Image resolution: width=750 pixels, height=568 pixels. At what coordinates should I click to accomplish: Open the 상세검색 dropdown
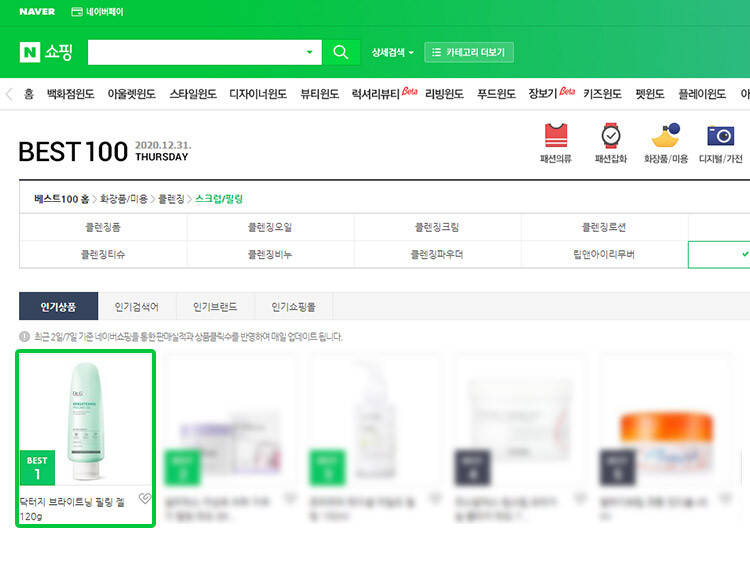392,52
